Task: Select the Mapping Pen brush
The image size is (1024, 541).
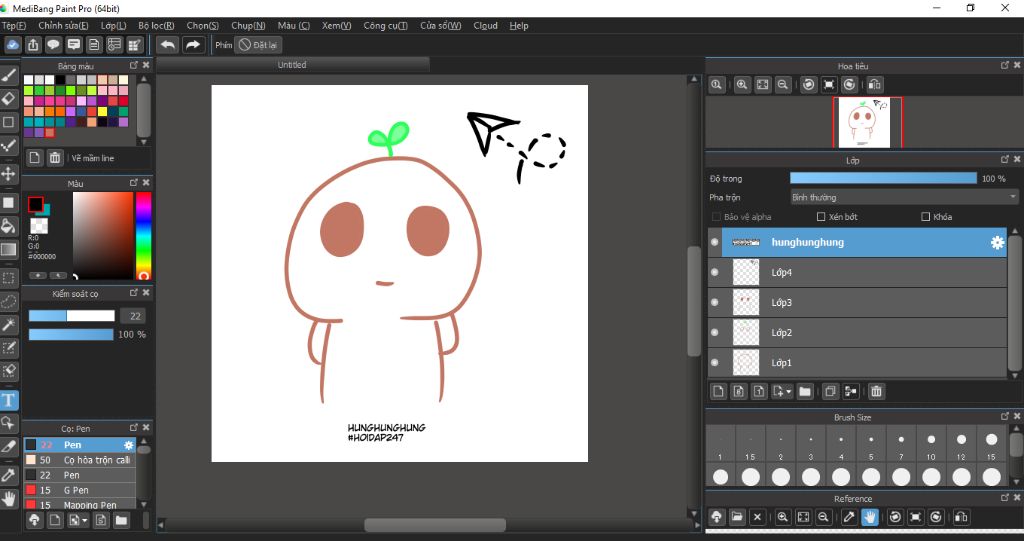Action: (x=80, y=505)
